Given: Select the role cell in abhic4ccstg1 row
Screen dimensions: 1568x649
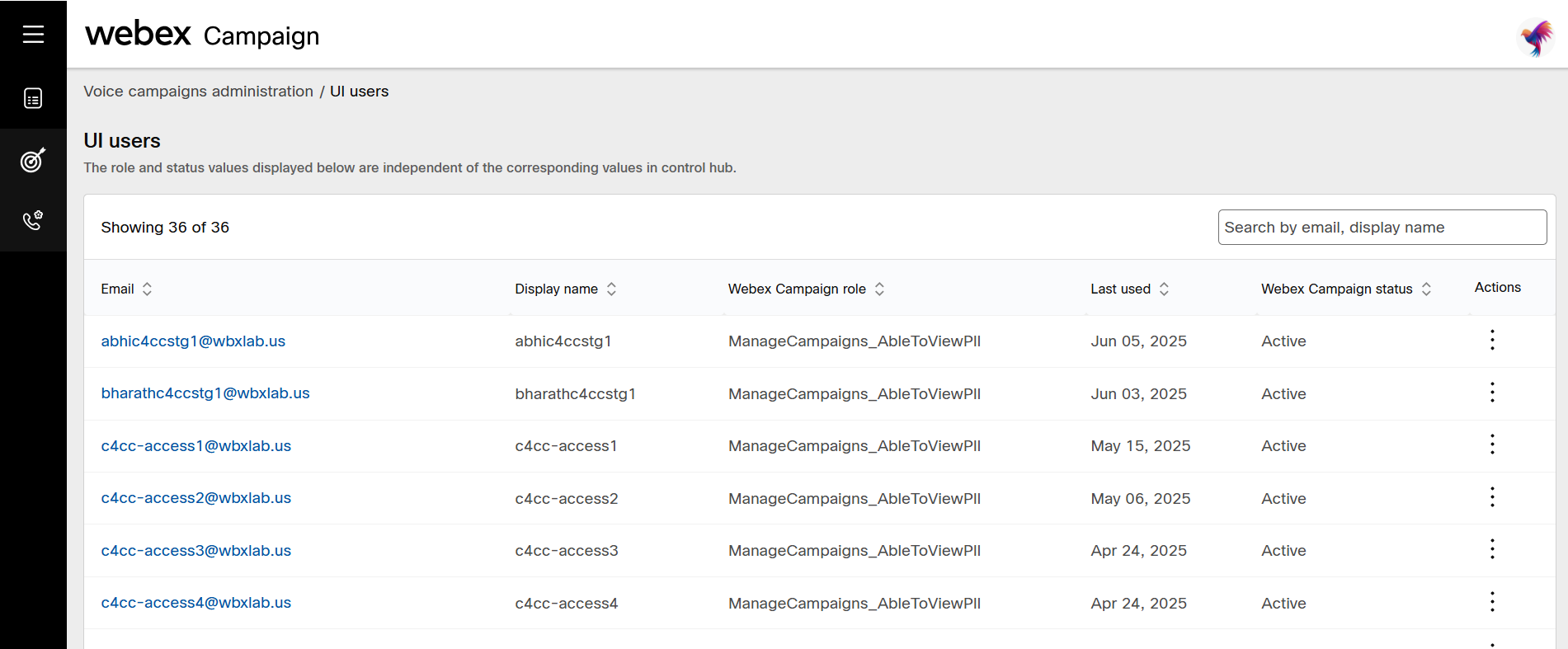Looking at the screenshot, I should click(x=855, y=341).
